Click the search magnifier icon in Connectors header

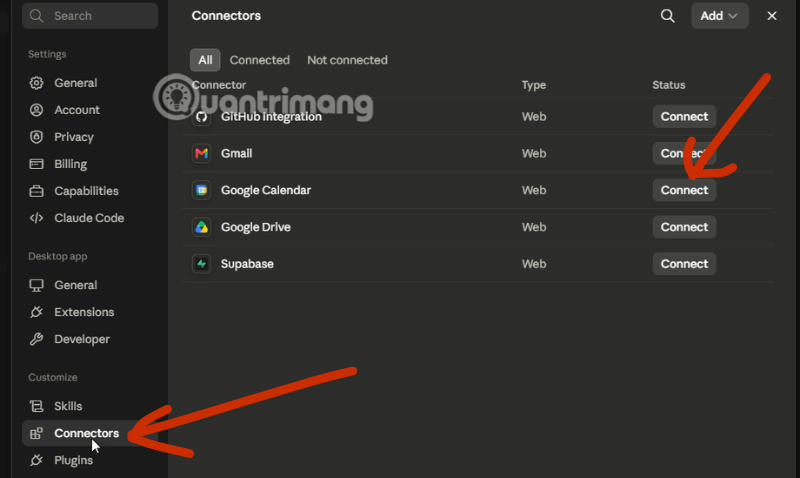click(x=667, y=16)
